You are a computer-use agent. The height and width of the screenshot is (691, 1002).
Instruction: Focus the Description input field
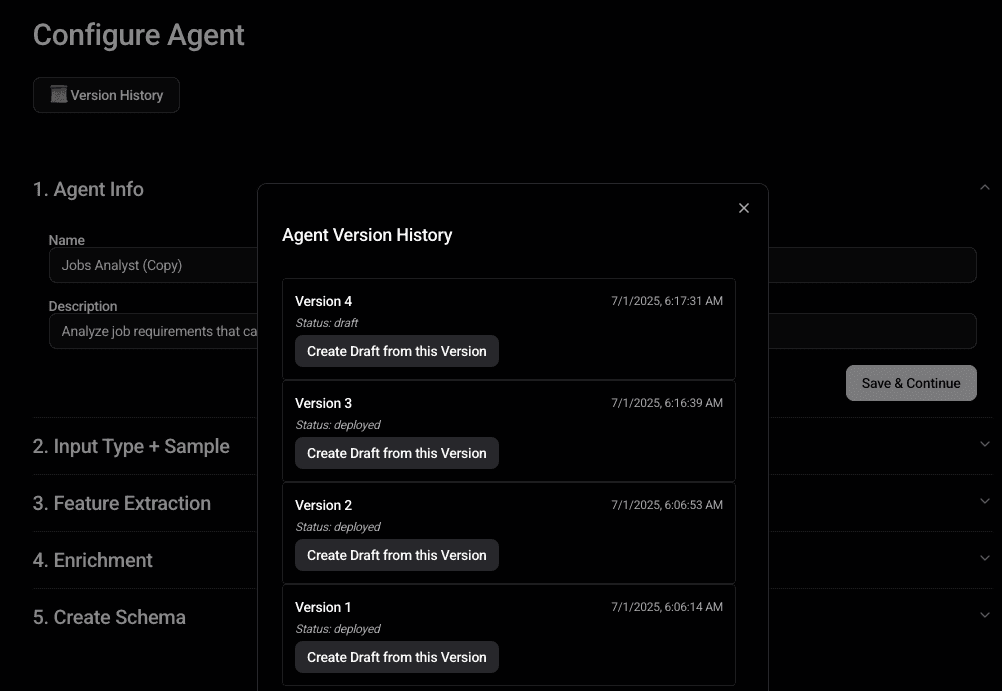(x=150, y=331)
